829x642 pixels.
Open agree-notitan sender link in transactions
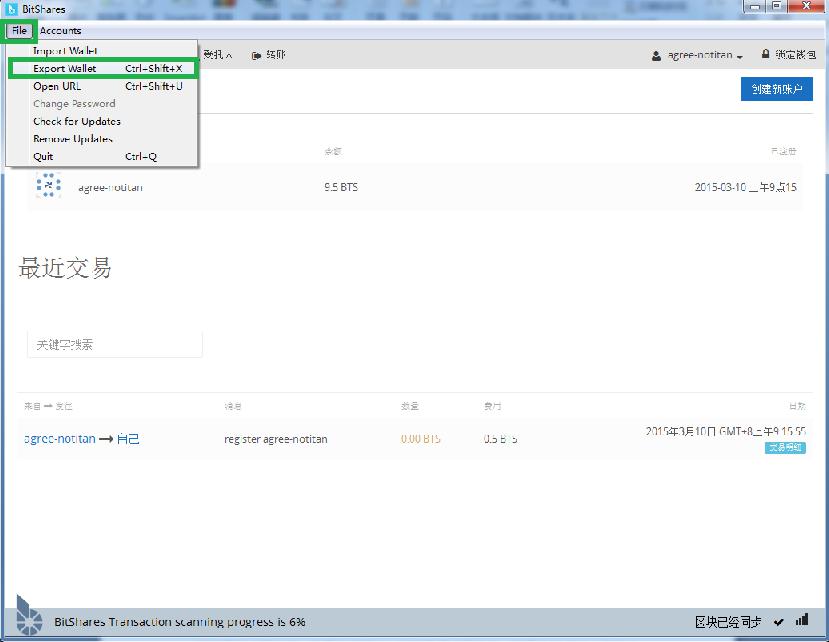click(60, 439)
